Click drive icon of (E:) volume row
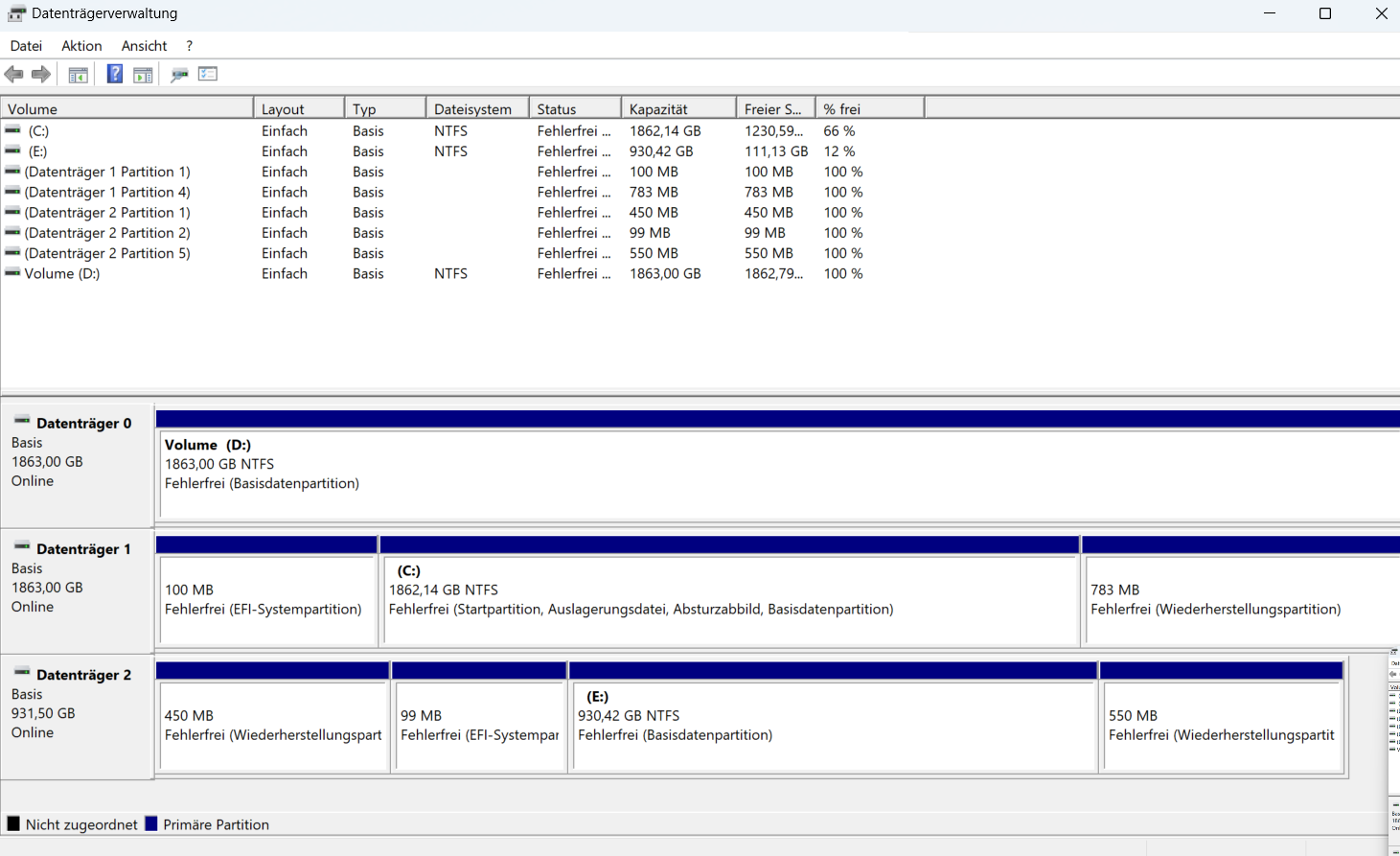Screen dimensions: 1400x856 (12, 150)
